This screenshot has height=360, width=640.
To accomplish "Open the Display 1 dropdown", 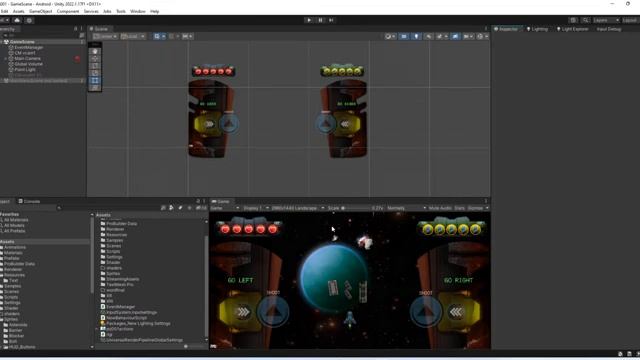I will click(x=256, y=208).
